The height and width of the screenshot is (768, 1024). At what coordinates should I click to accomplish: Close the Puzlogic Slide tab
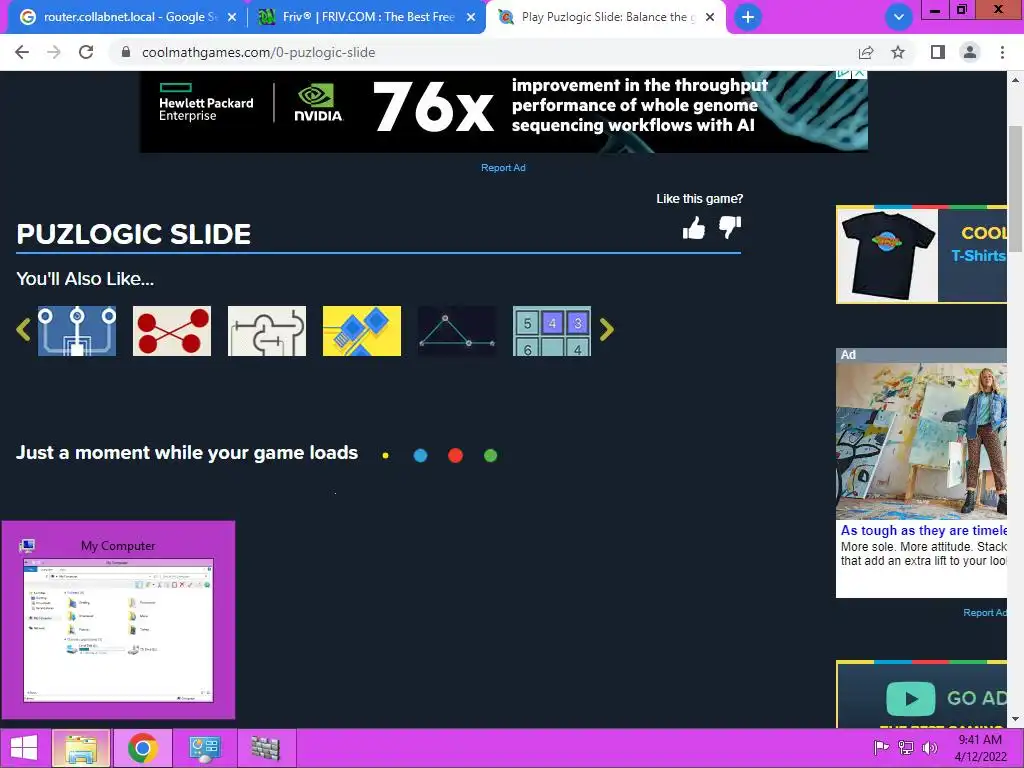(x=710, y=17)
